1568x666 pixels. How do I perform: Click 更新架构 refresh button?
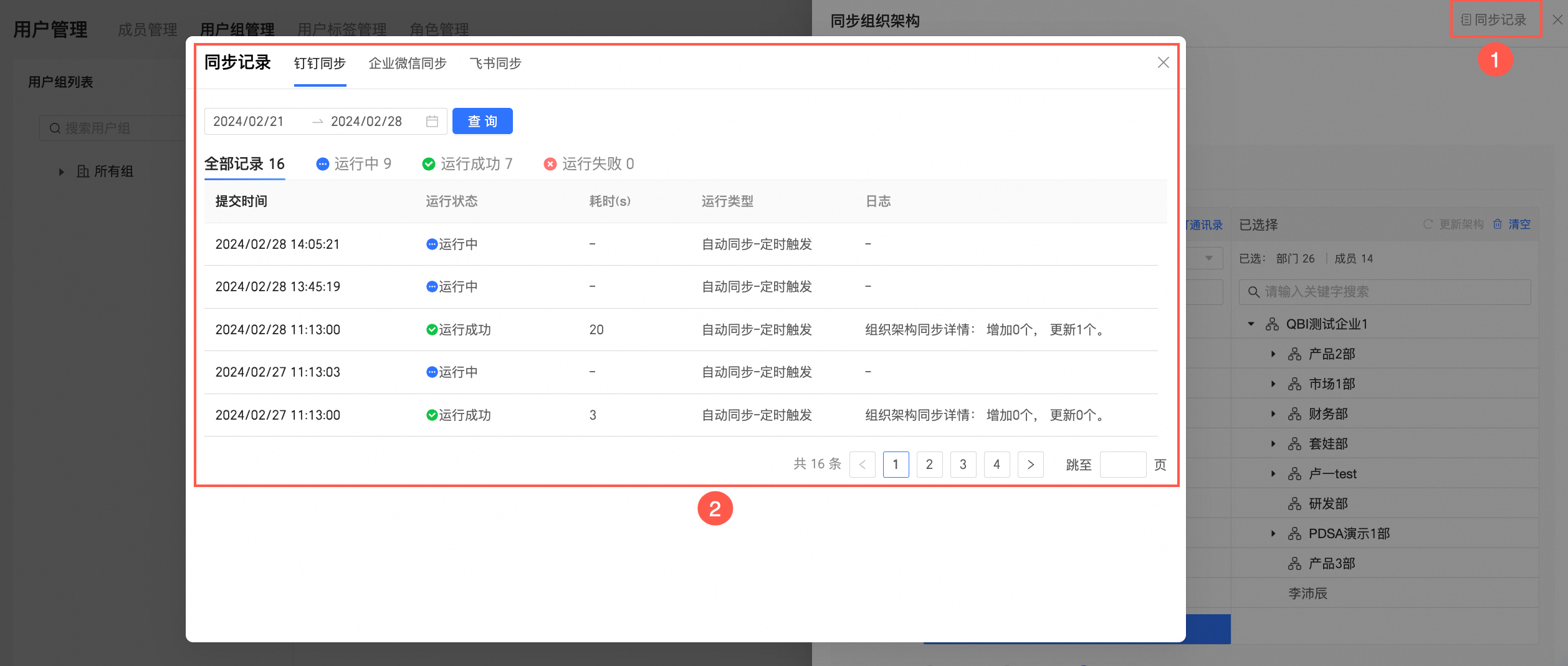coord(1453,224)
